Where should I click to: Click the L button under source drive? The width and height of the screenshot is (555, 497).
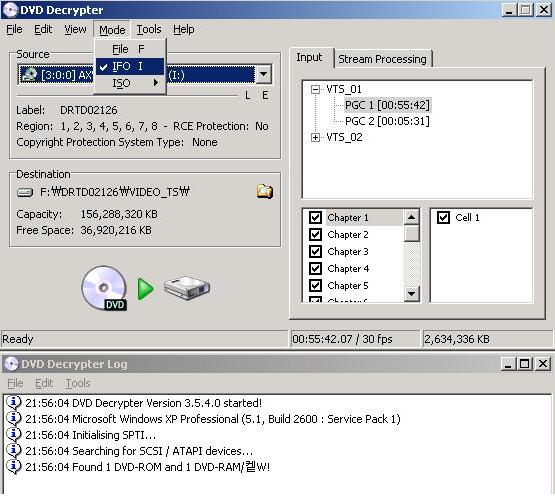click(247, 95)
